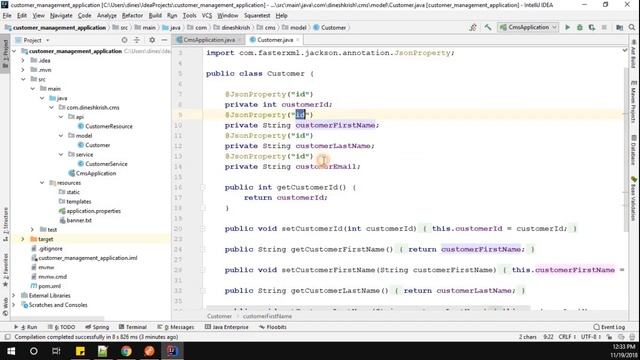Open Windows Start menu
This screenshot has height=360, width=640.
coord(11,351)
